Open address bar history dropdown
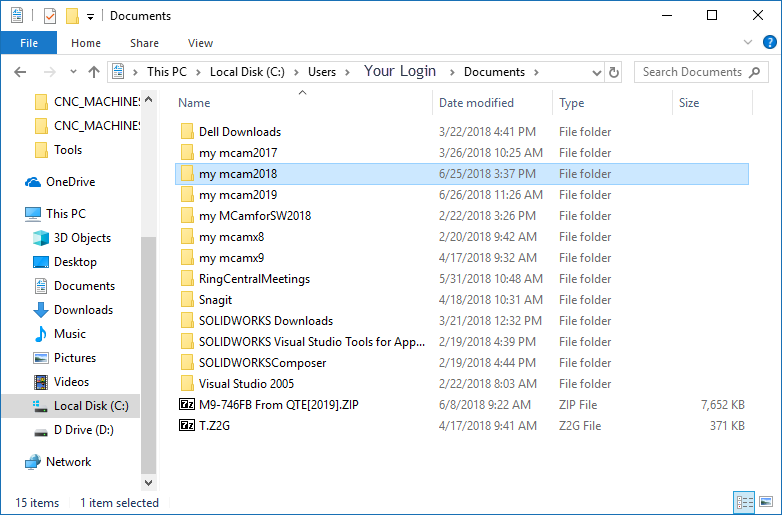 596,73
